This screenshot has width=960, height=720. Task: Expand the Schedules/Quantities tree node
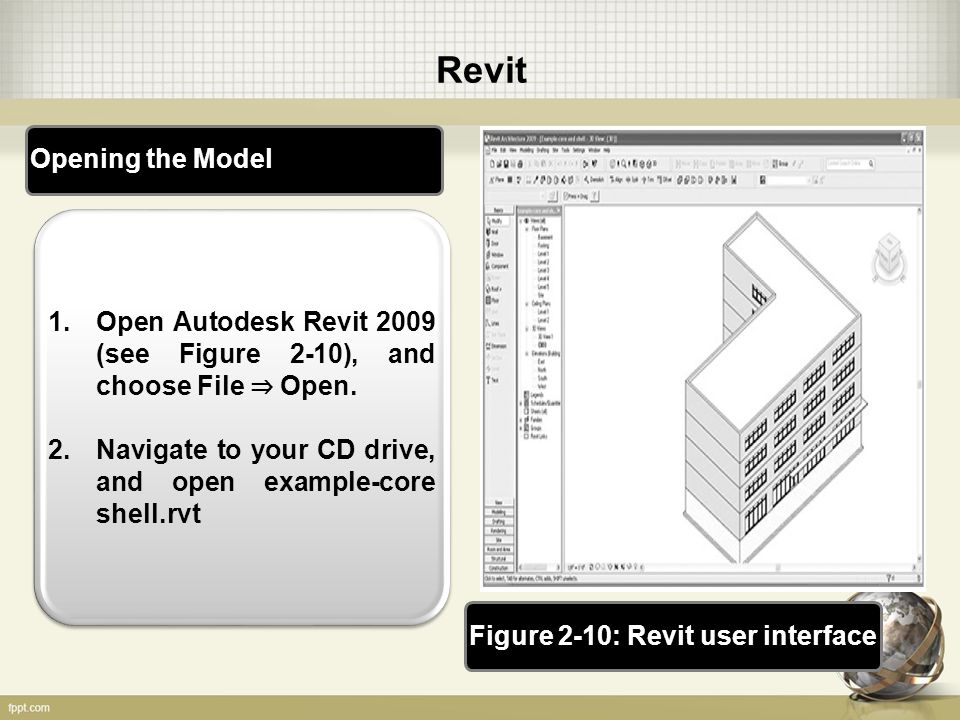(521, 403)
